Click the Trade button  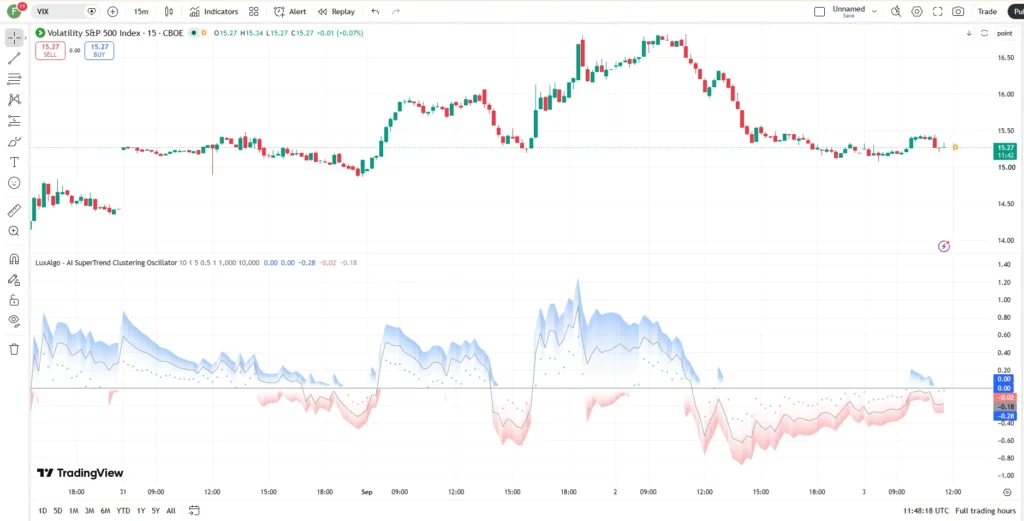click(x=987, y=12)
